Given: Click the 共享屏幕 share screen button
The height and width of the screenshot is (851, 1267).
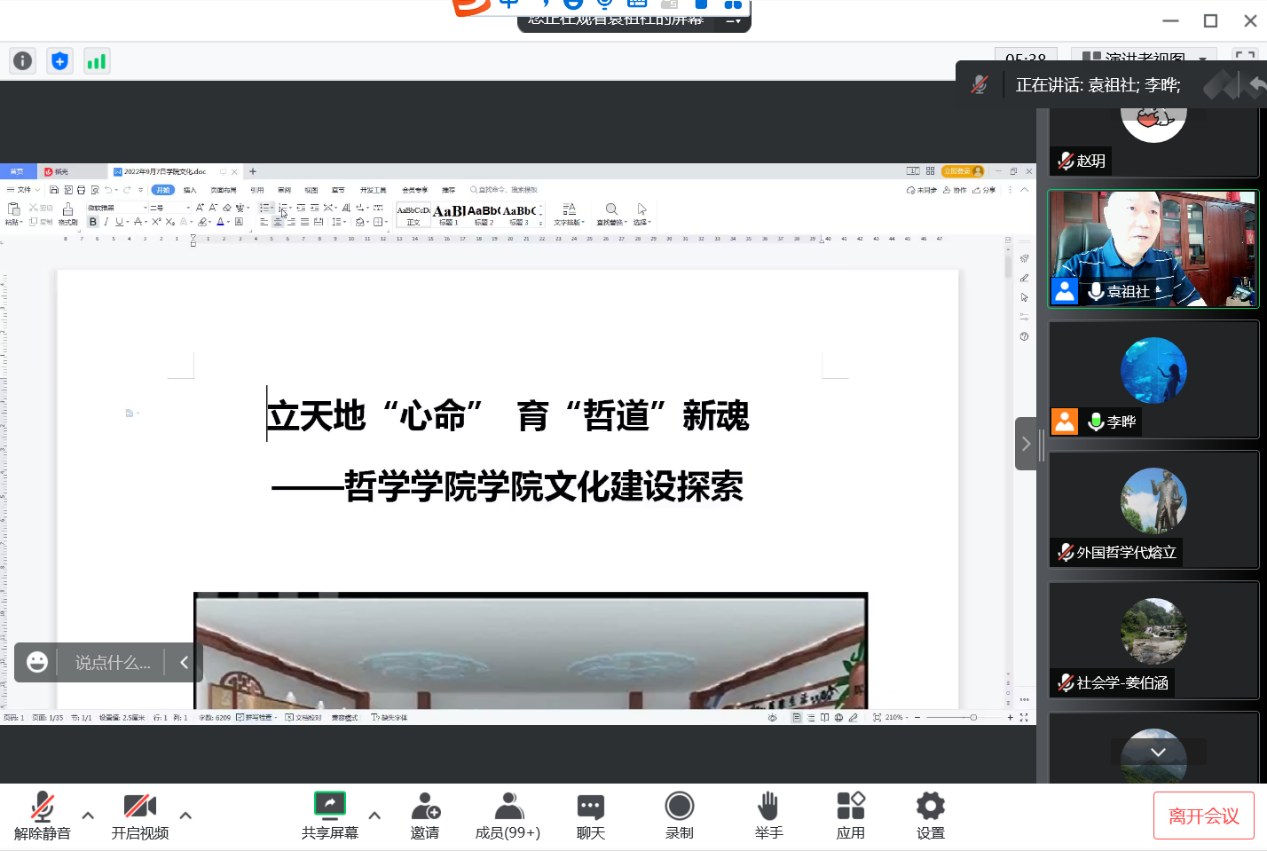Looking at the screenshot, I should [330, 815].
